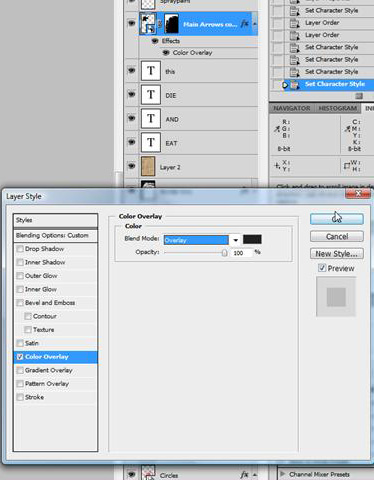Open the Blend Mode dropdown arrow
The width and height of the screenshot is (374, 480).
235,240
